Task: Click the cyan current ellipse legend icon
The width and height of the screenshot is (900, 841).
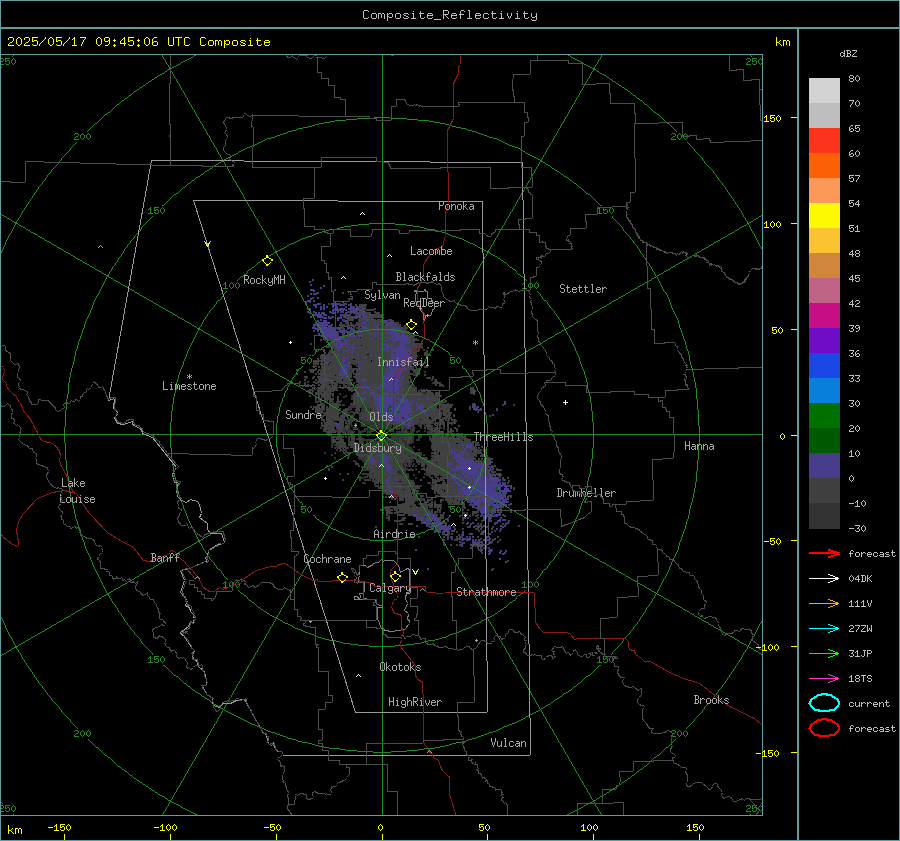Action: pyautogui.click(x=824, y=703)
